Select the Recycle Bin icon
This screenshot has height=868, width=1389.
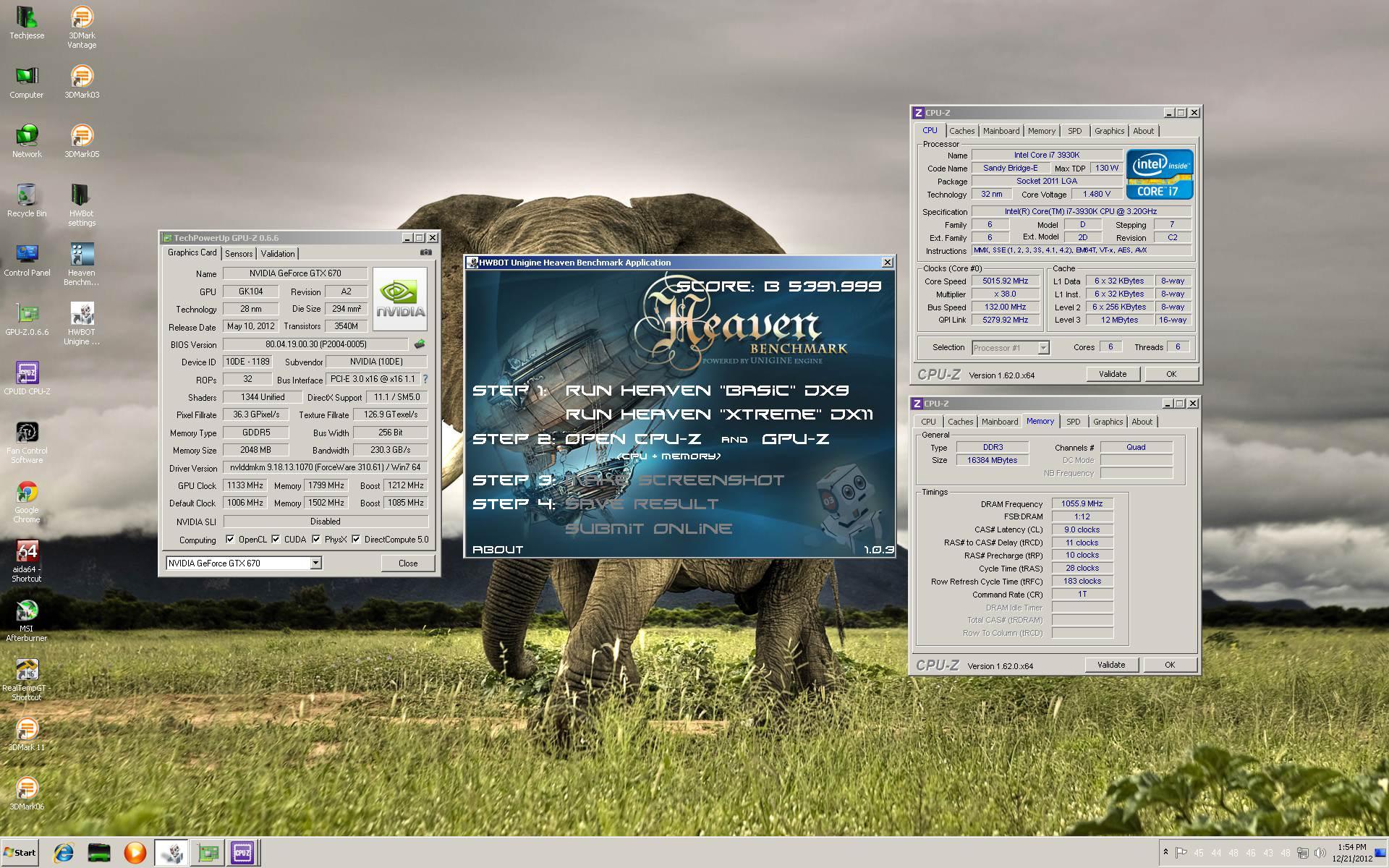[27, 201]
